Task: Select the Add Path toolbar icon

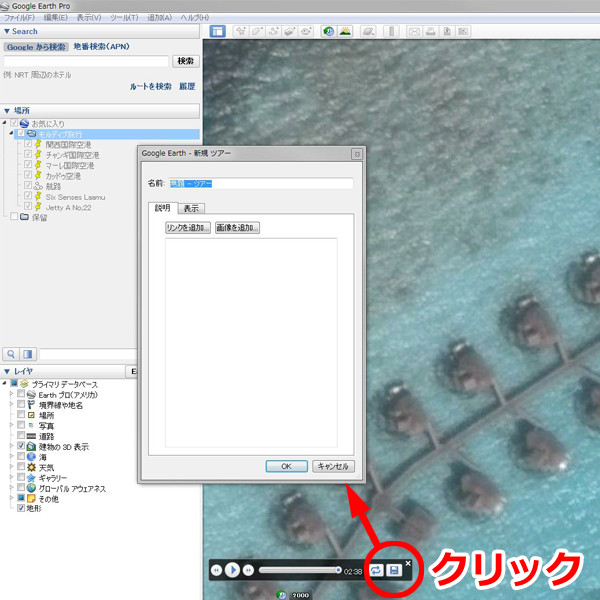Action: pos(273,31)
